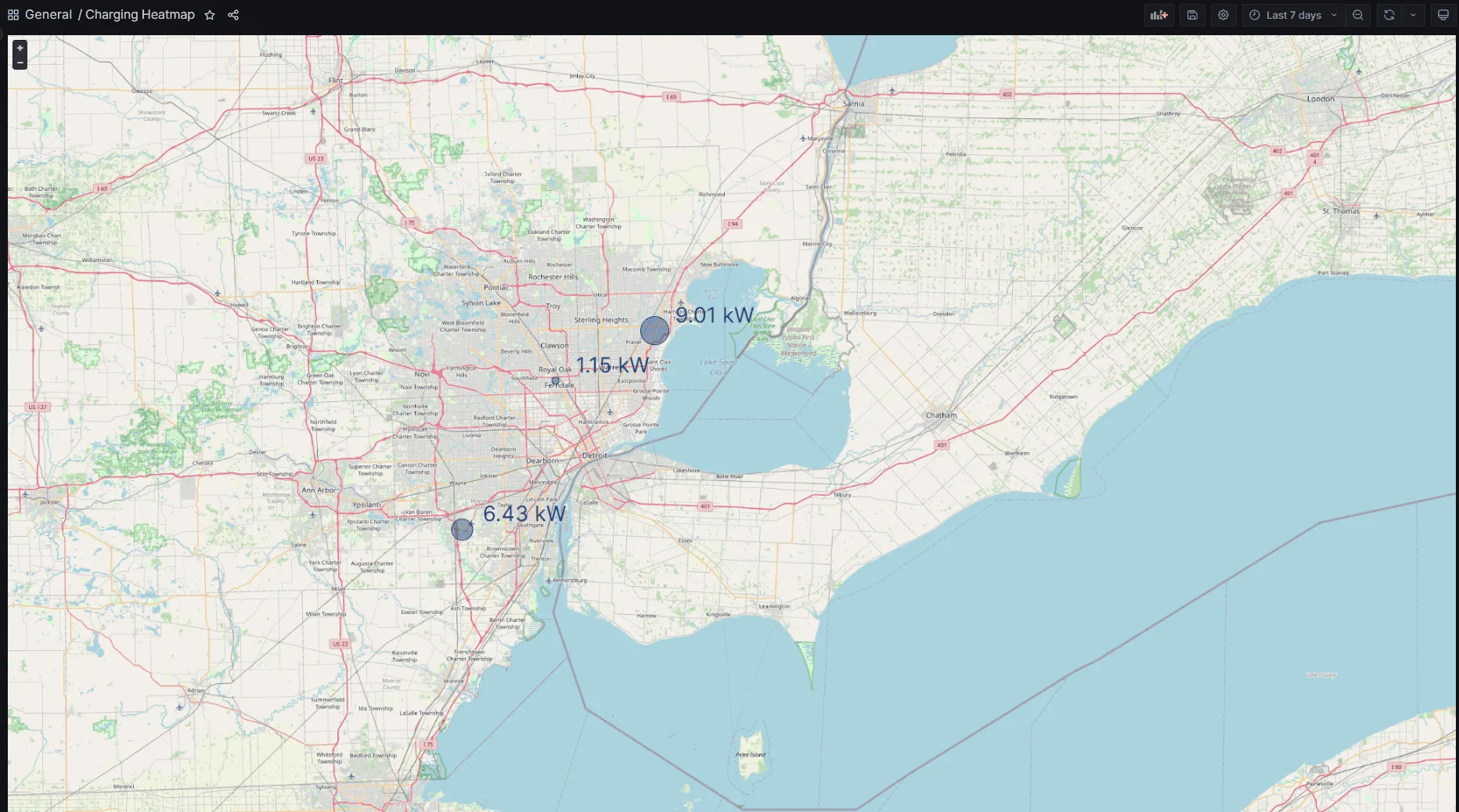This screenshot has width=1459, height=812.
Task: Select the small 1.15 kW charging marker
Action: coord(556,381)
